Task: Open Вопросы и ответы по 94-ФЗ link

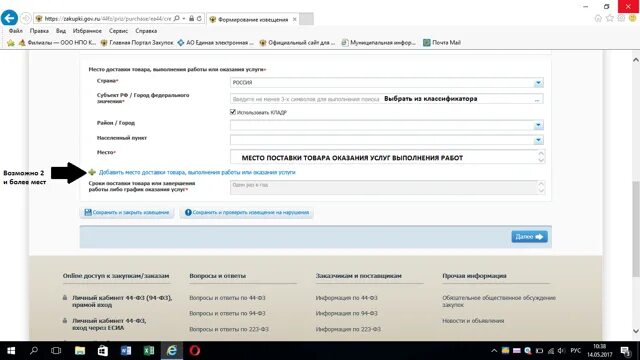Action: (227, 313)
